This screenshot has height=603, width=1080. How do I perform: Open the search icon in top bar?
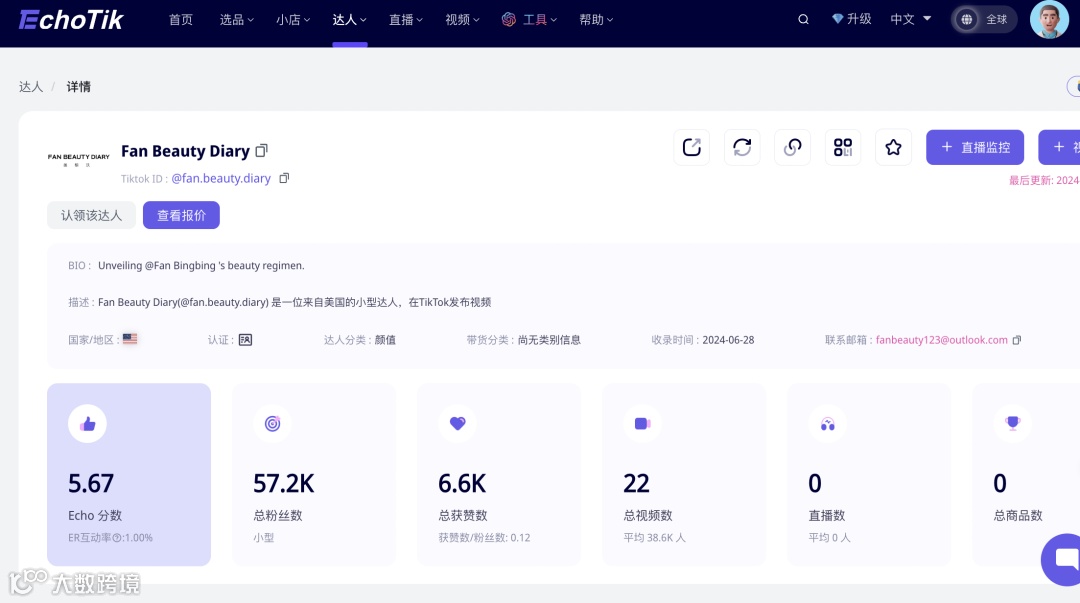[803, 19]
